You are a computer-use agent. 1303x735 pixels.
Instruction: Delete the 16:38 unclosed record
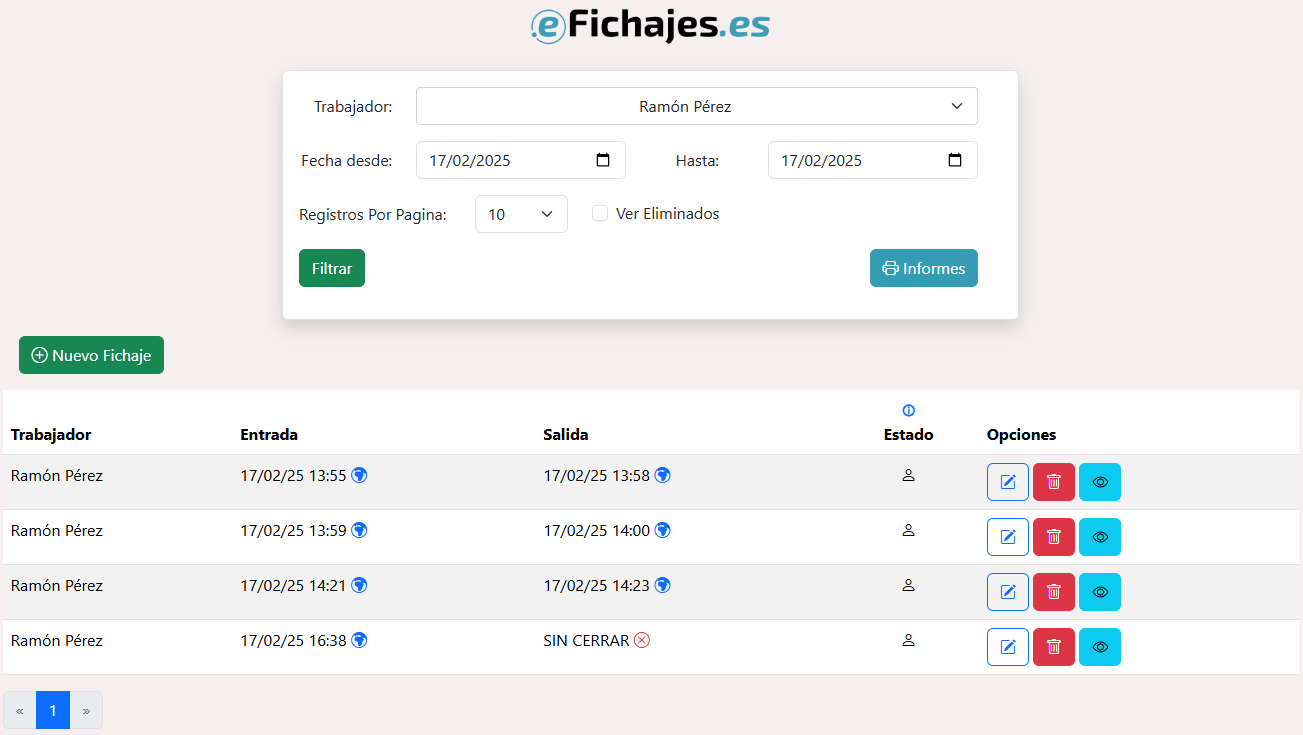pos(1053,647)
